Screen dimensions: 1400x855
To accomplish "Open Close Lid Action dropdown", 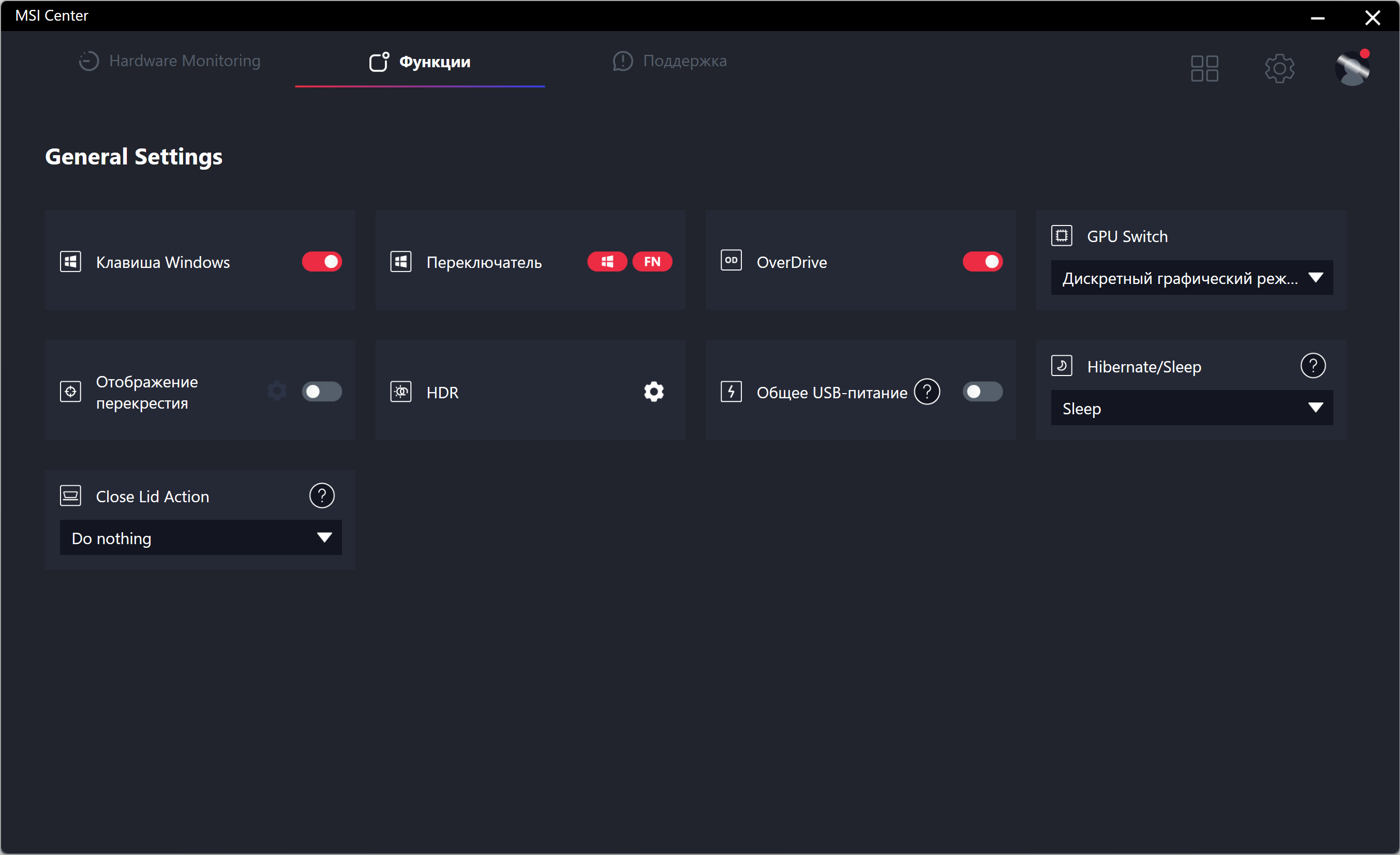I will (x=201, y=538).
